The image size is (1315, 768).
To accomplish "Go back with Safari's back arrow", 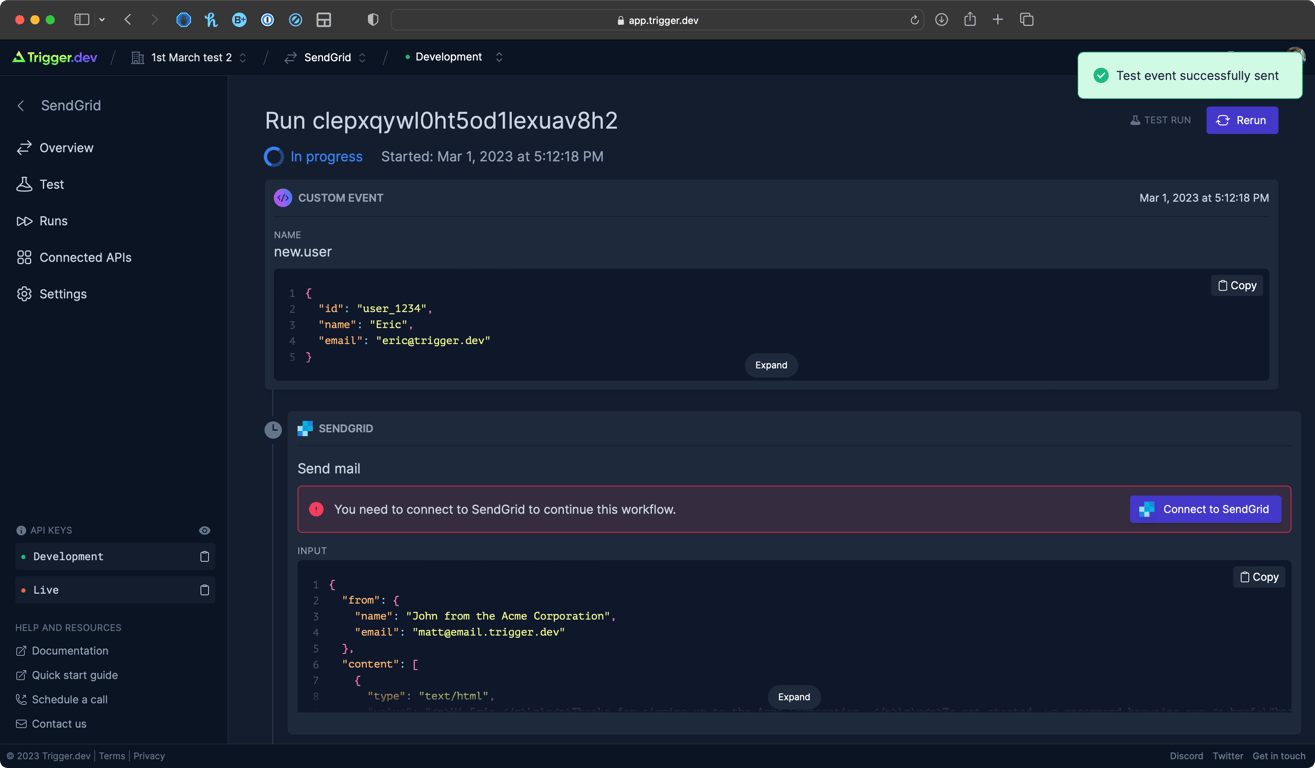I will 128,20.
